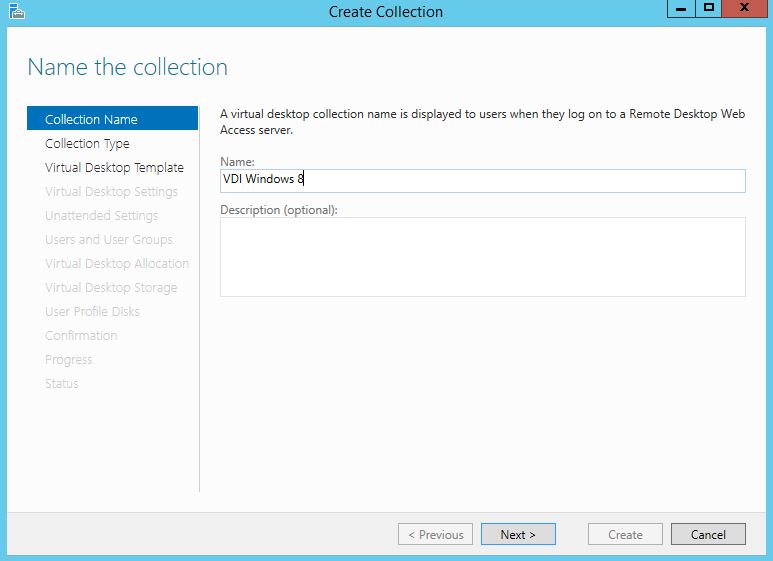Select Virtual Desktop Settings in sidebar
Image resolution: width=773 pixels, height=561 pixels.
point(111,191)
